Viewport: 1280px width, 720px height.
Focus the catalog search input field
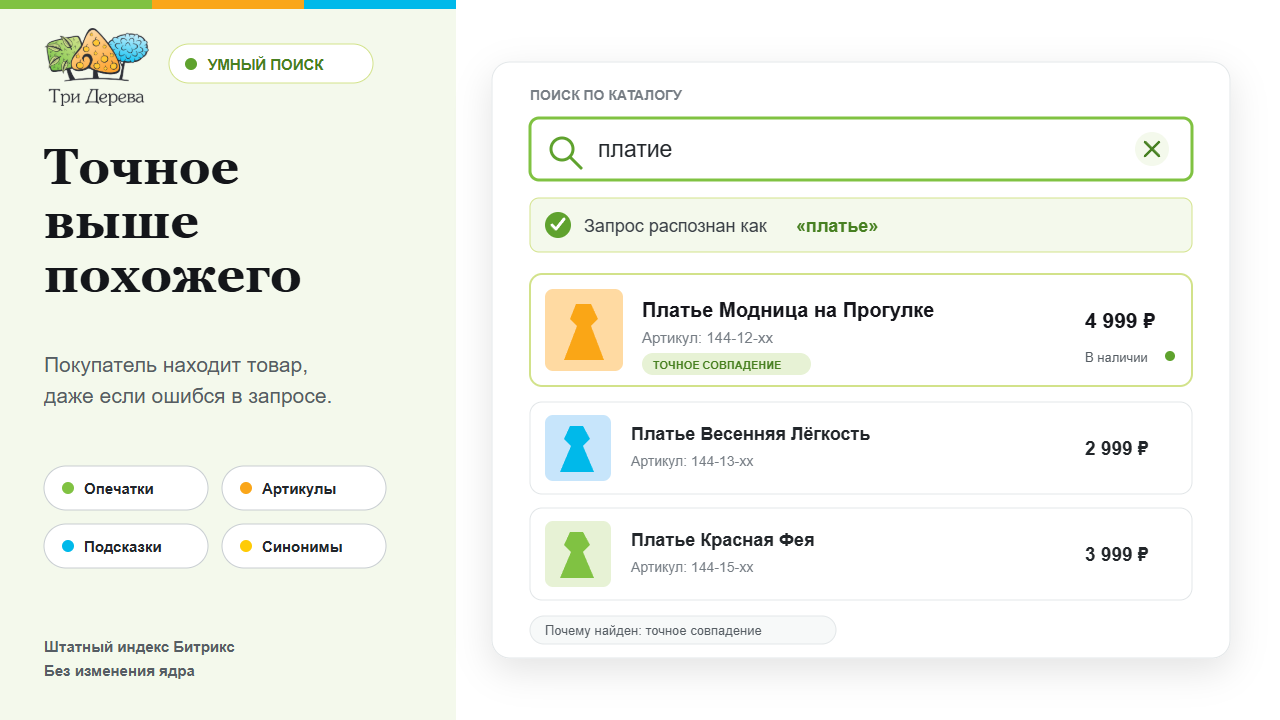tap(861, 149)
